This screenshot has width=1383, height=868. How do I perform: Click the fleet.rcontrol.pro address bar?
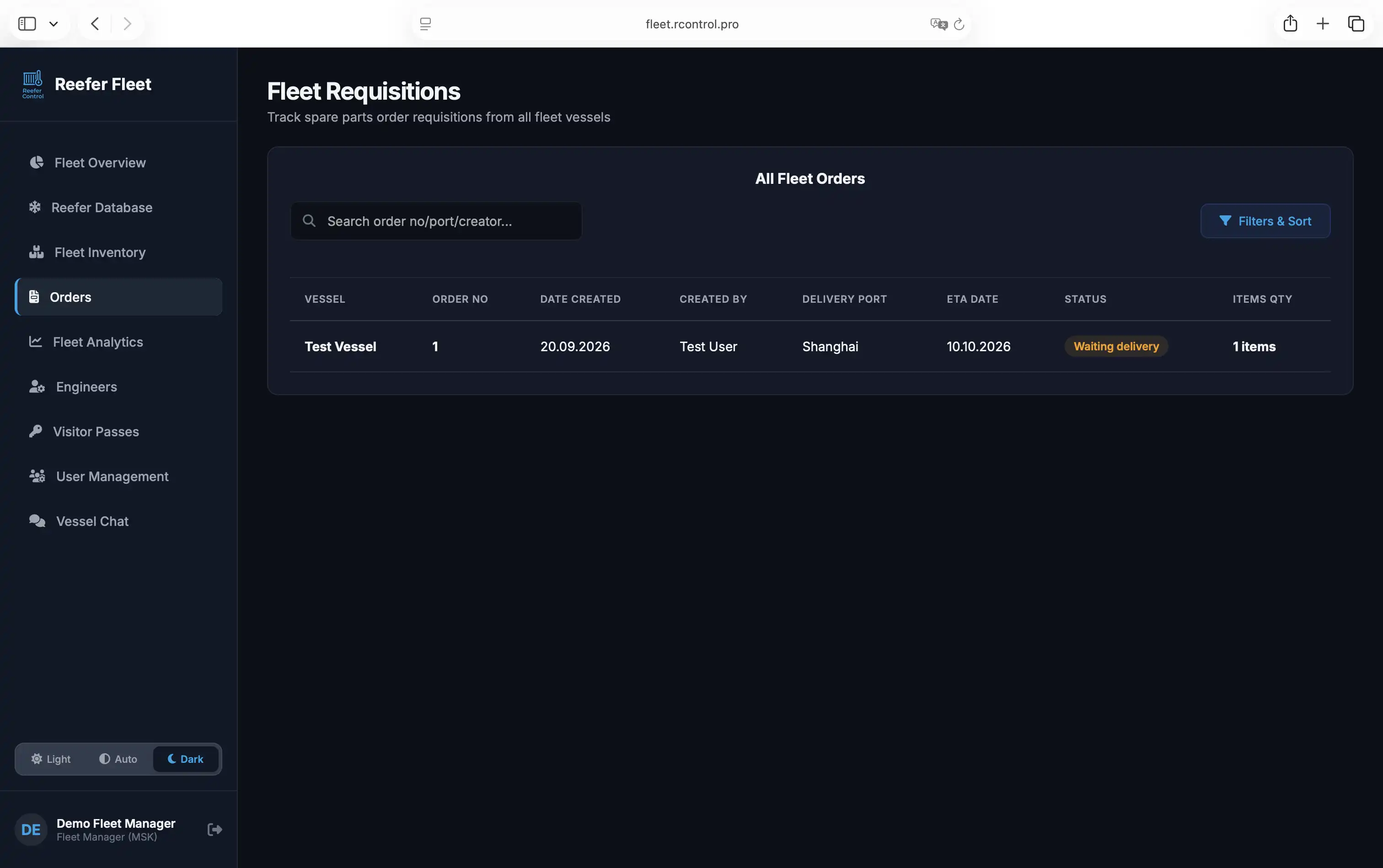(692, 23)
